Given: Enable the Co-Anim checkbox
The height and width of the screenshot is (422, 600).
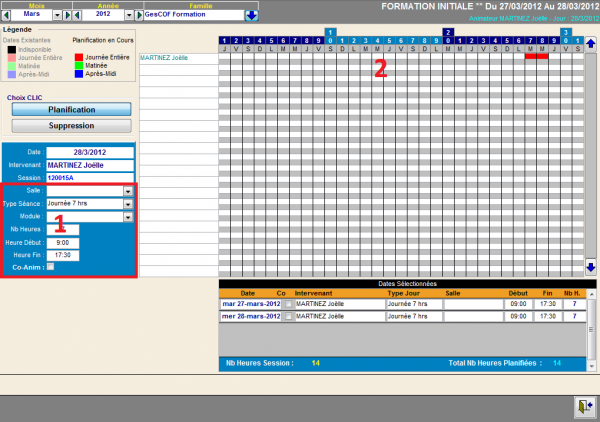Looking at the screenshot, I should [51, 267].
